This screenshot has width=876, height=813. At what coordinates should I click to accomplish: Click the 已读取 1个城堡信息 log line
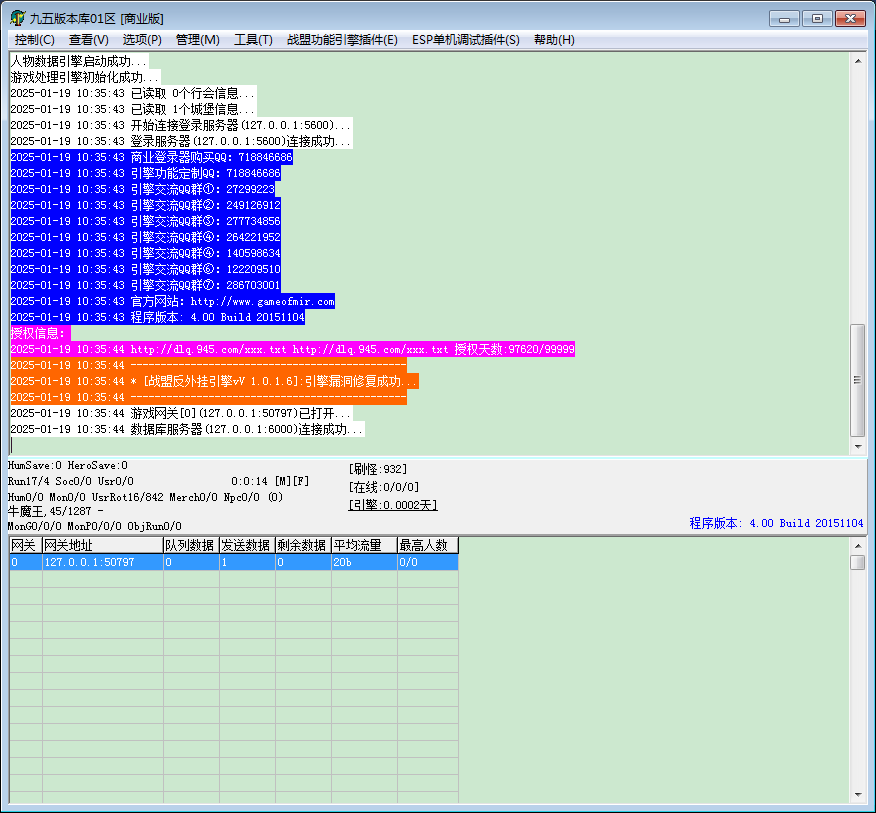point(134,110)
